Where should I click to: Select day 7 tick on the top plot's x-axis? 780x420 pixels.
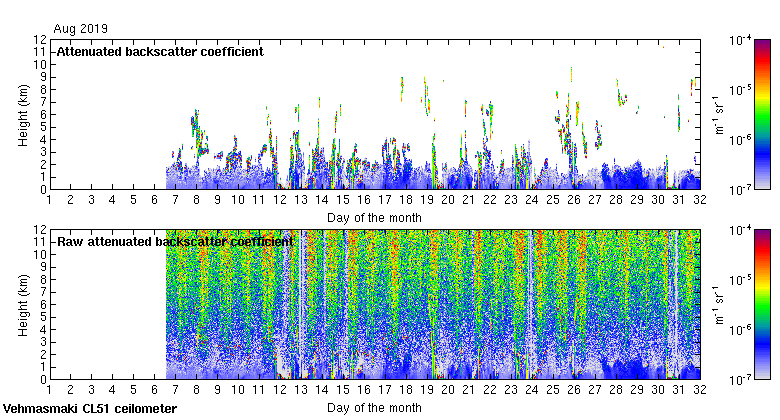tap(175, 200)
